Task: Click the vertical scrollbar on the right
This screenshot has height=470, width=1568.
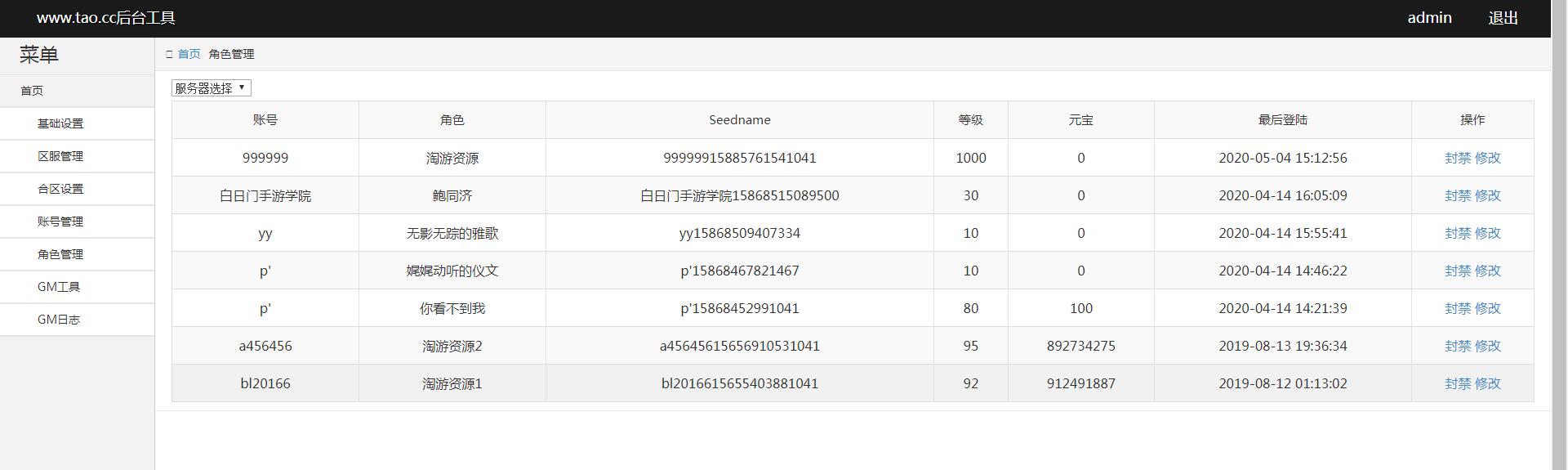Action: pos(1559,245)
